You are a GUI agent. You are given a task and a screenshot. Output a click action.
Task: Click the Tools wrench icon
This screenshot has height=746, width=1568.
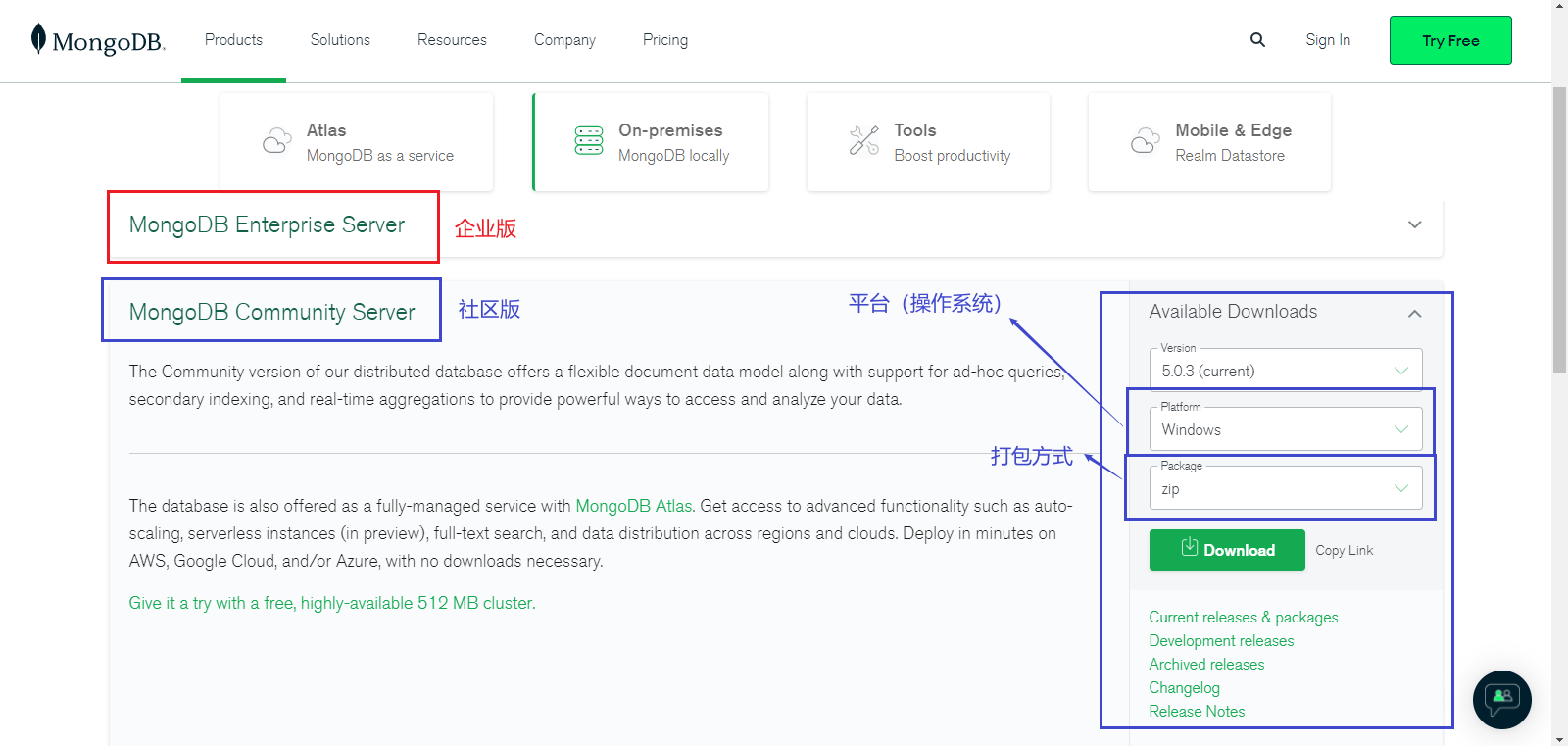click(864, 140)
